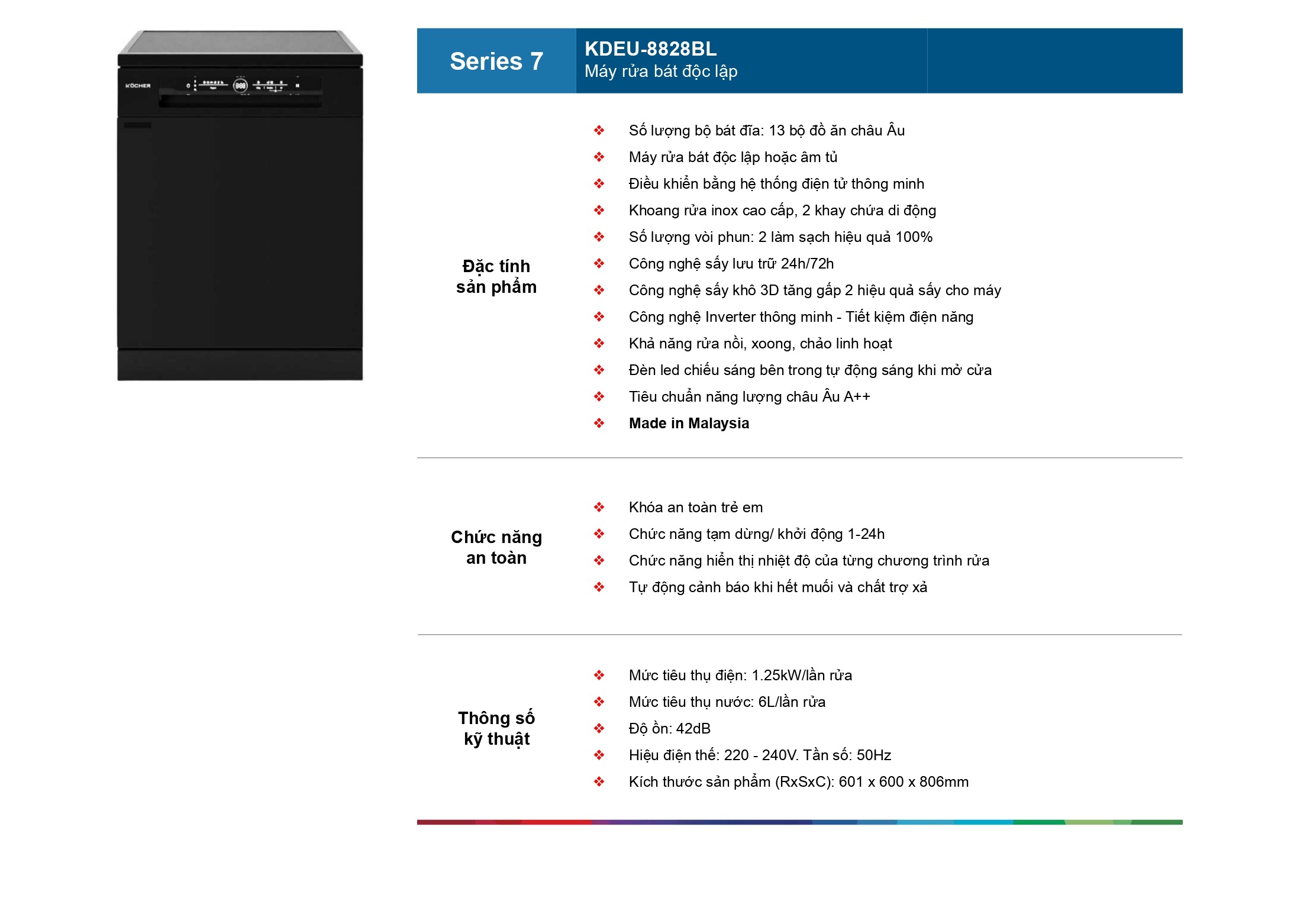The height and width of the screenshot is (924, 1307).
Task: Click the 'Chức năng an toàn' section heading
Action: (496, 547)
